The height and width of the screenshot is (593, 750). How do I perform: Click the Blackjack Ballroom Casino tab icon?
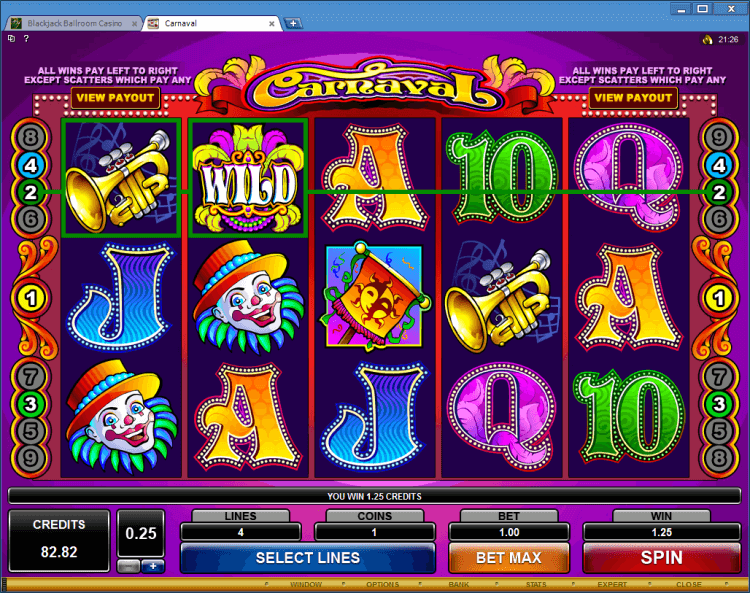pyautogui.click(x=17, y=23)
